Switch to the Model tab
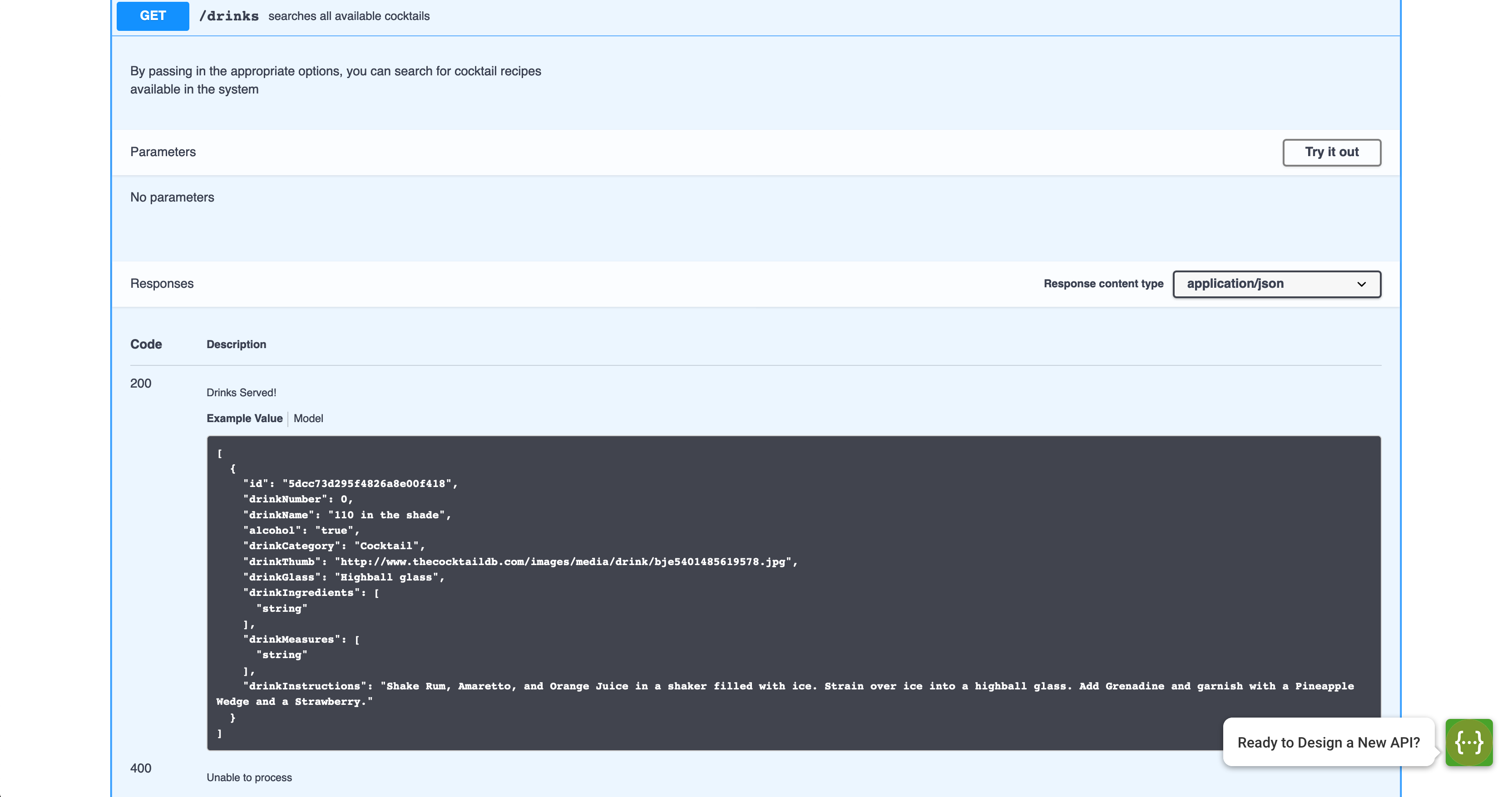 tap(308, 418)
